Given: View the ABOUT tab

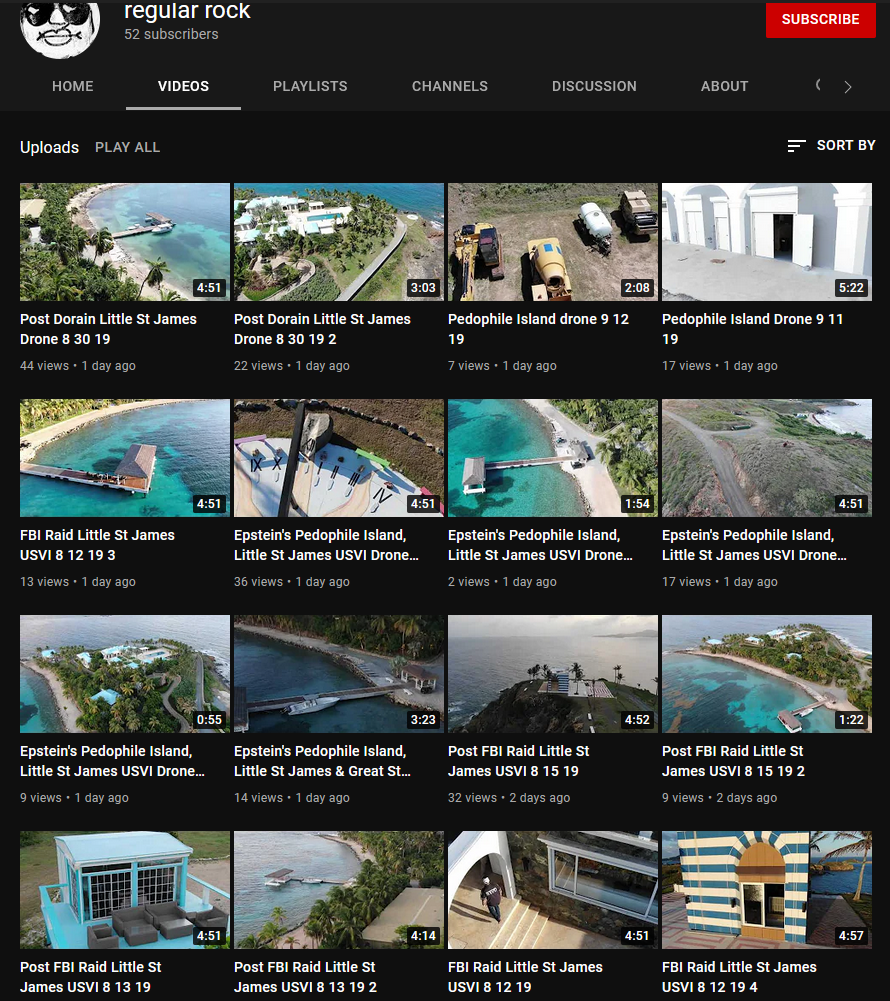Looking at the screenshot, I should pos(725,86).
